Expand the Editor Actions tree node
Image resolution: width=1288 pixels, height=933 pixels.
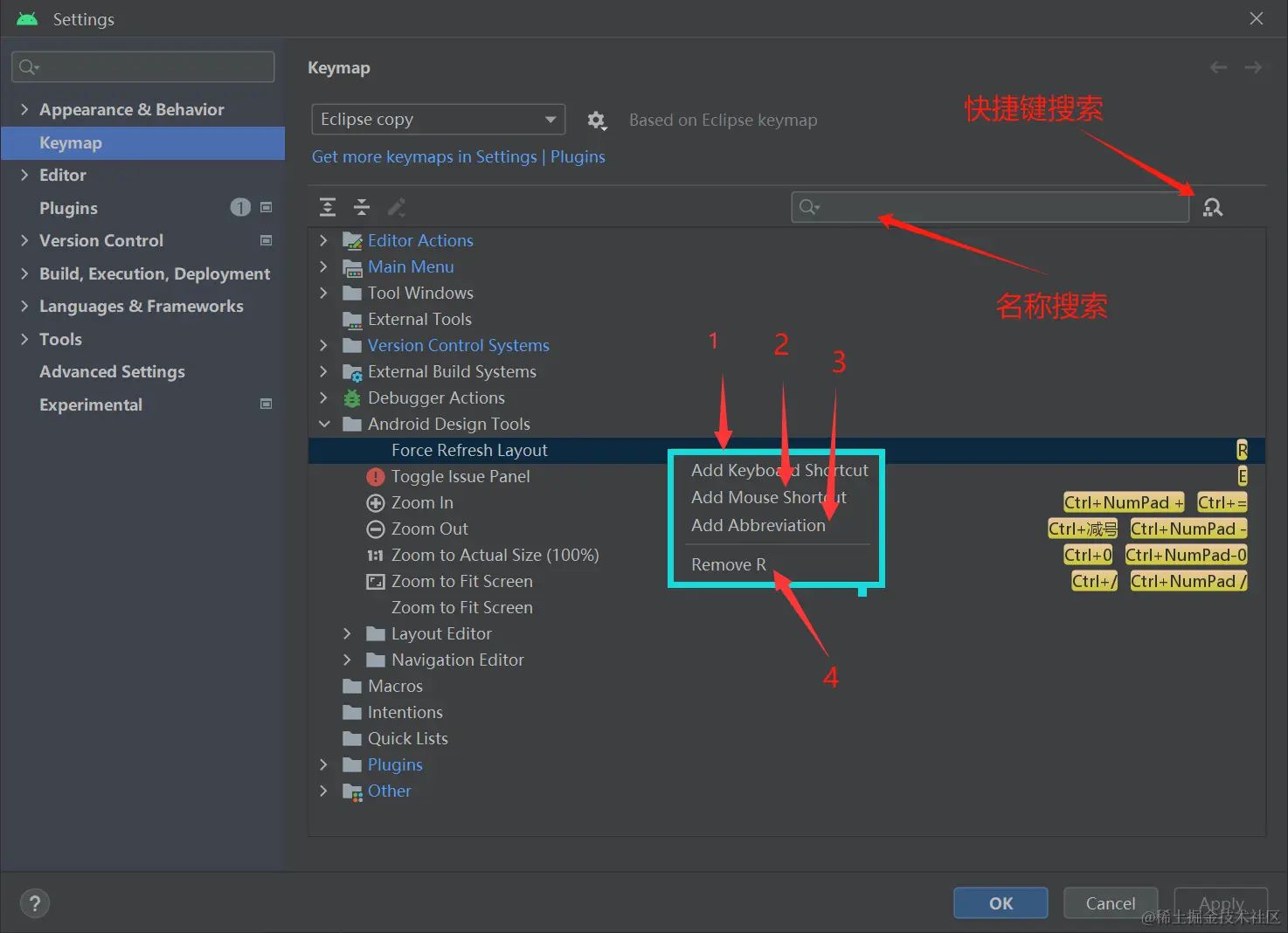click(x=323, y=240)
